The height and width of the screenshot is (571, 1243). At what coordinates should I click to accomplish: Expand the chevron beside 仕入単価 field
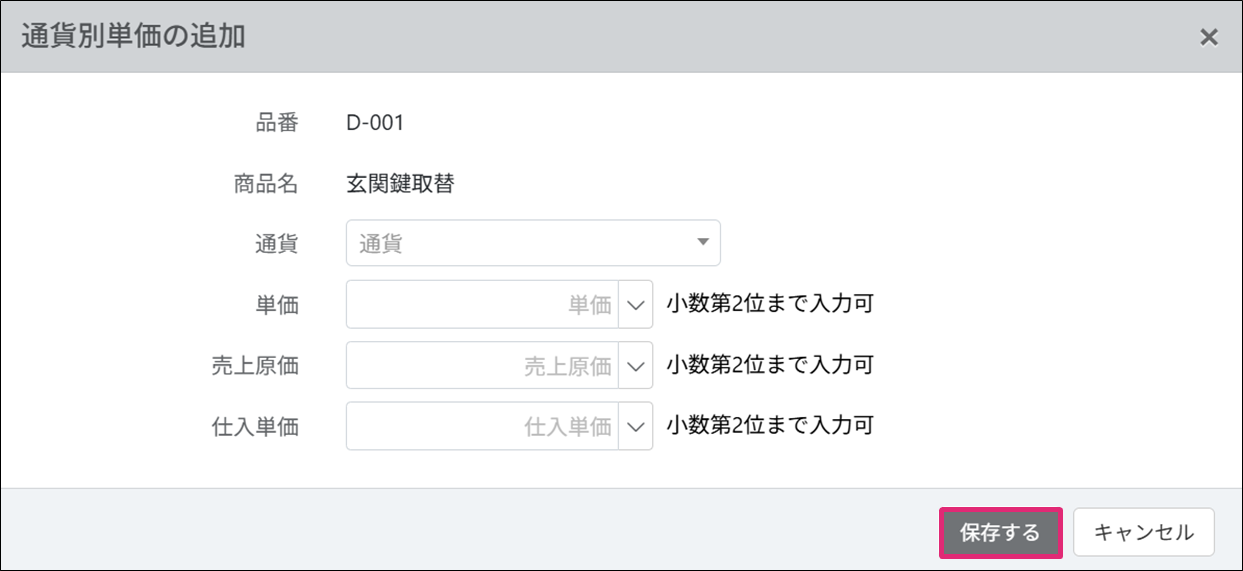636,427
